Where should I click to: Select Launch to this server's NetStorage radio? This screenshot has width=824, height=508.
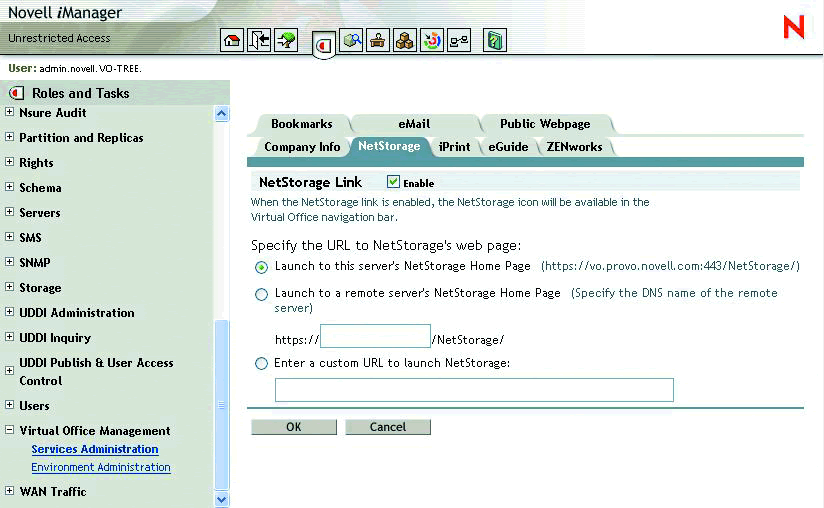pyautogui.click(x=261, y=267)
